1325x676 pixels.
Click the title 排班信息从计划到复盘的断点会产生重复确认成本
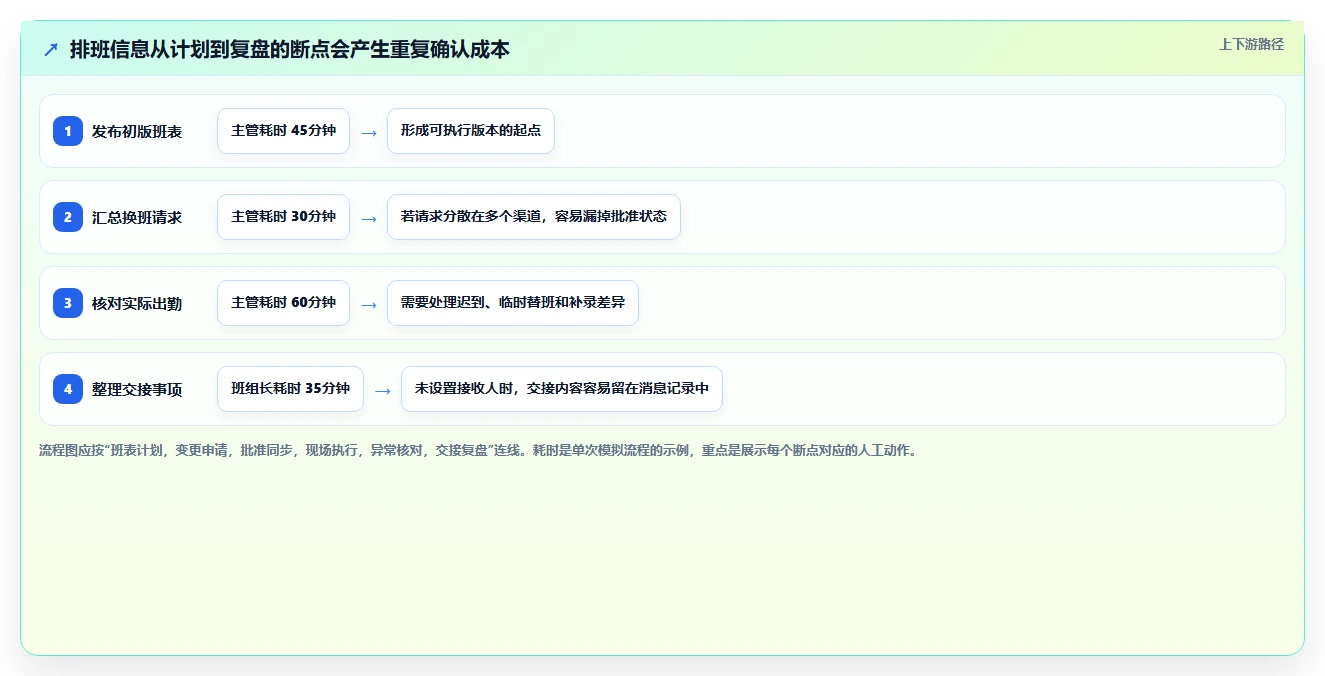tap(290, 50)
